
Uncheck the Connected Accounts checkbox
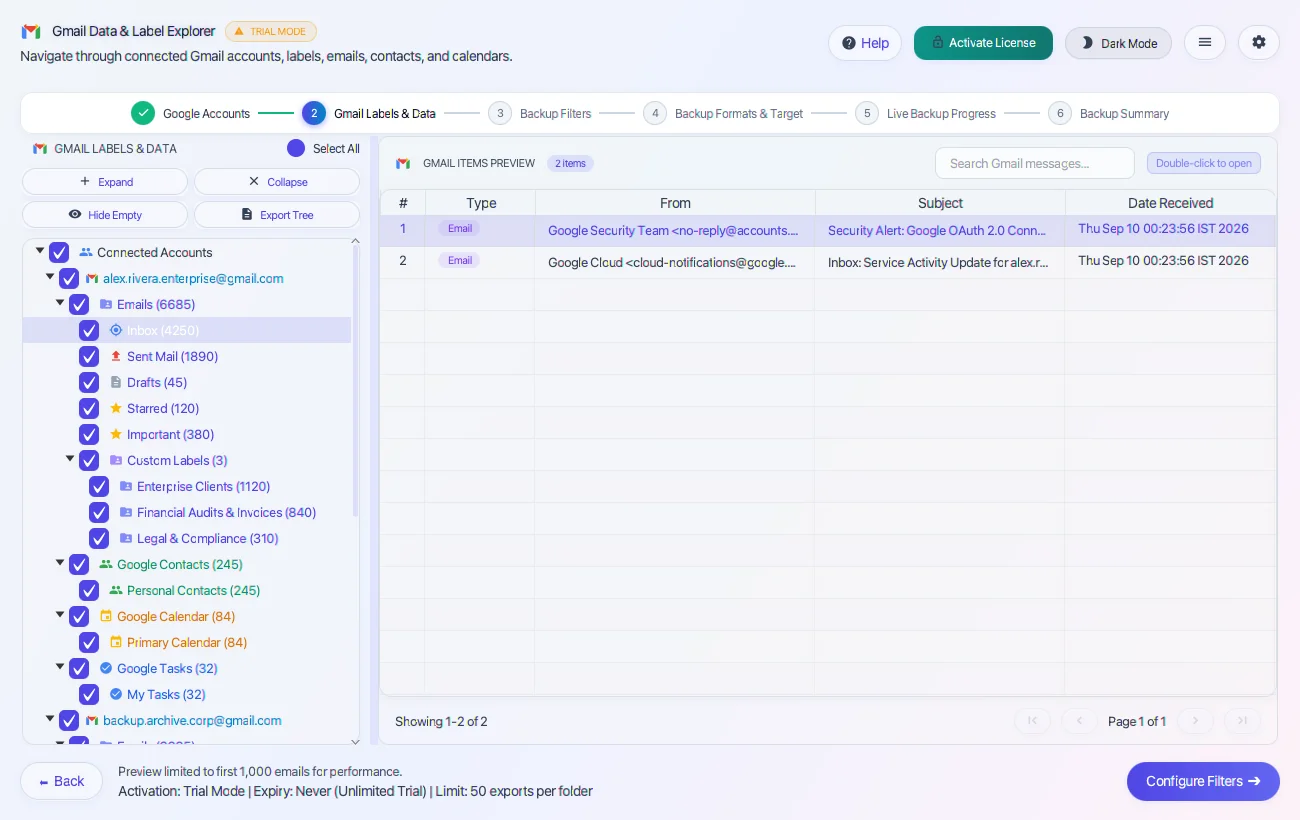click(59, 252)
